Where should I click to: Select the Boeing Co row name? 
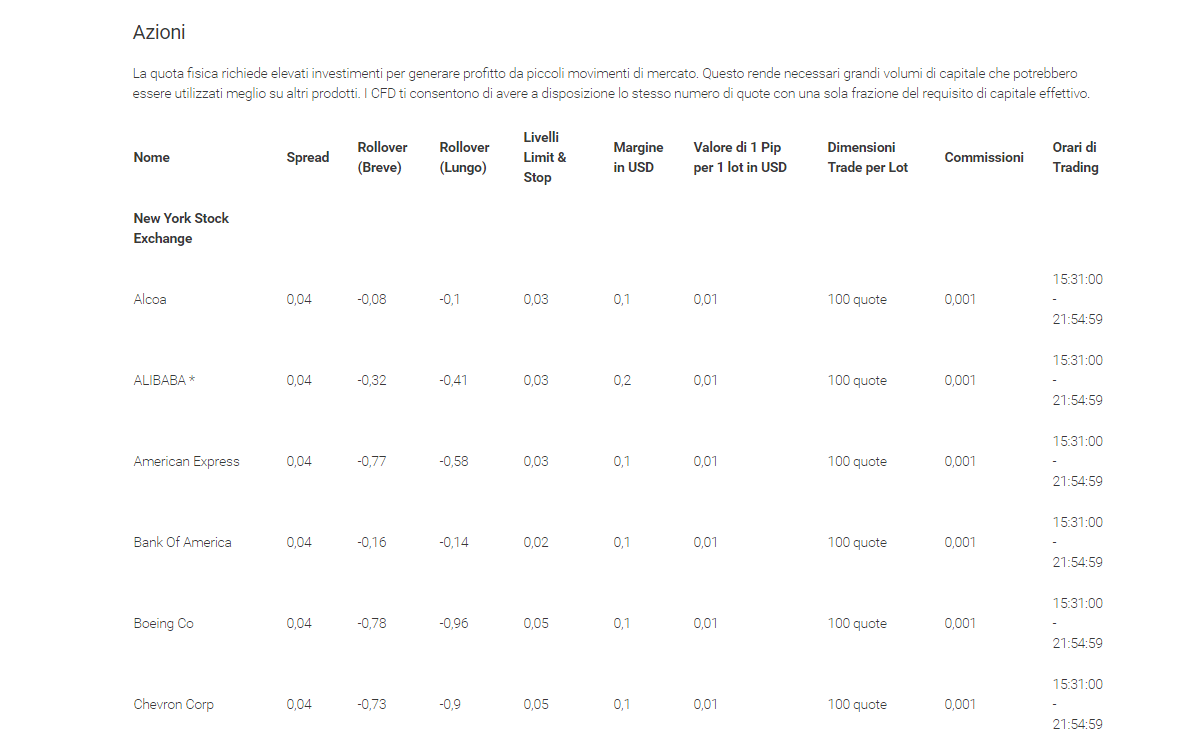point(163,623)
